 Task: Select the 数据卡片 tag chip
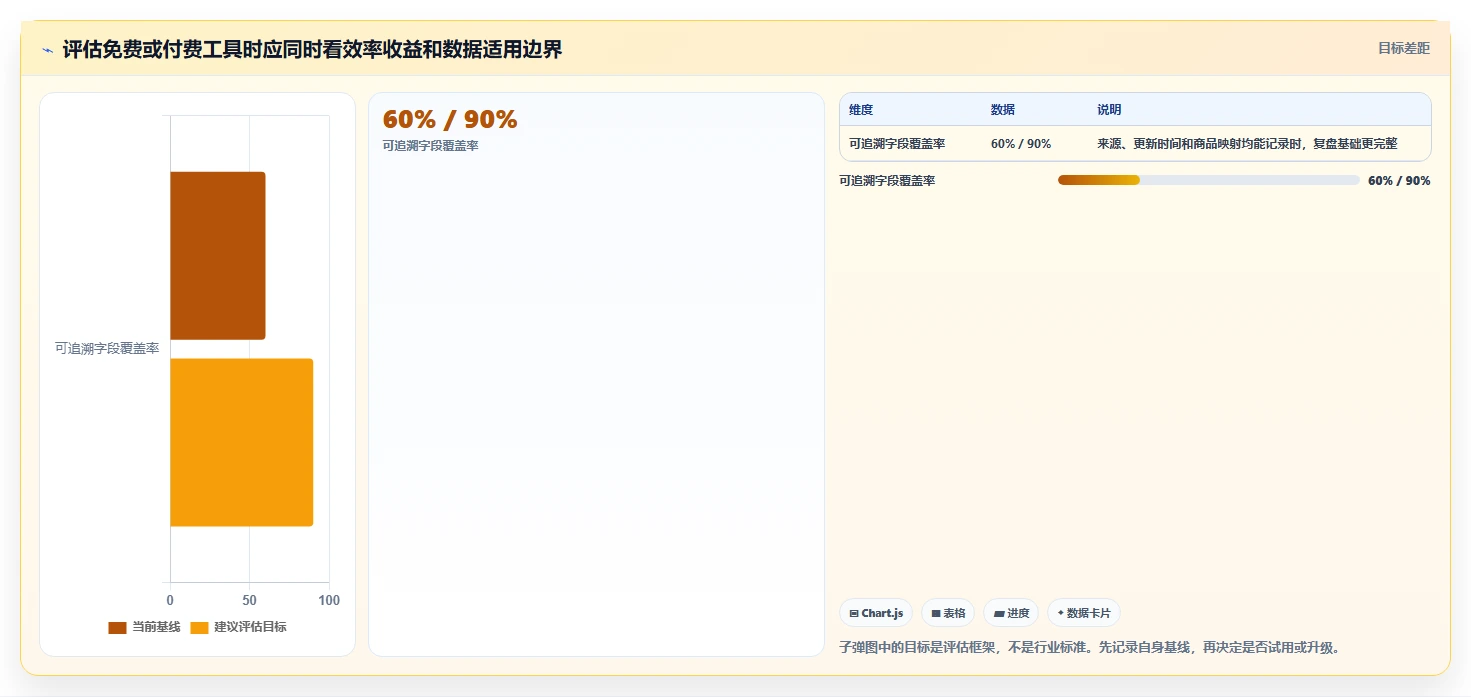[x=1084, y=613]
